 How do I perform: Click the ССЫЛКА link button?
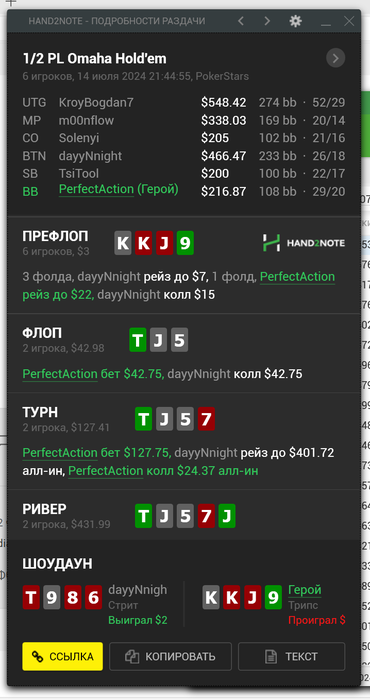click(62, 656)
